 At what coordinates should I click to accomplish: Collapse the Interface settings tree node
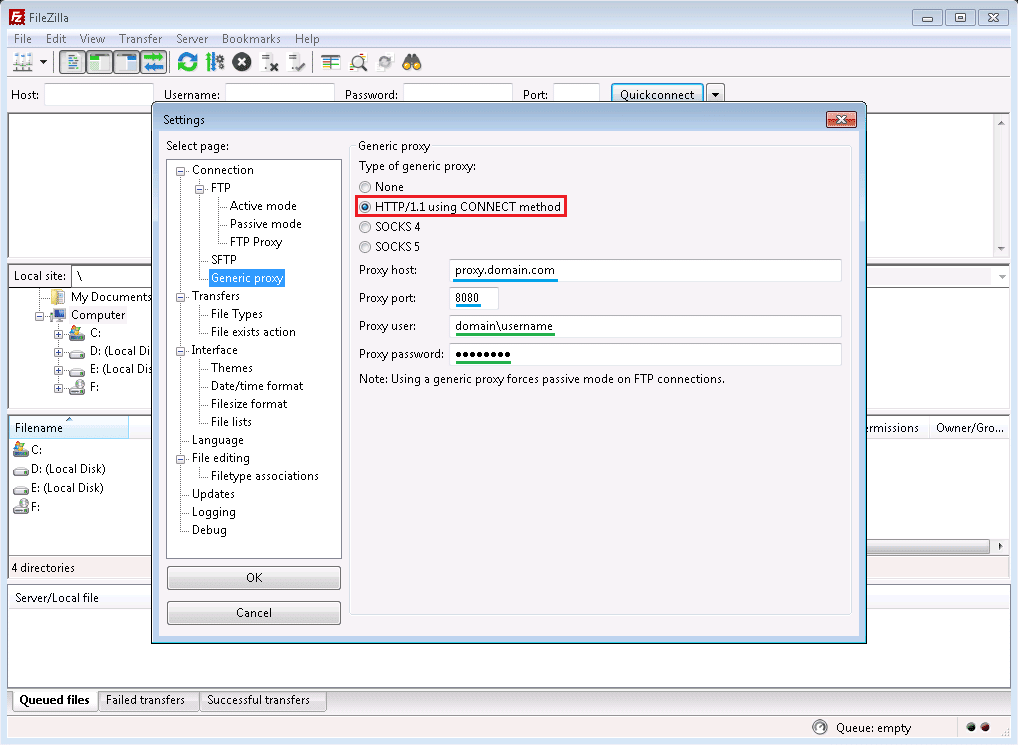pos(181,351)
